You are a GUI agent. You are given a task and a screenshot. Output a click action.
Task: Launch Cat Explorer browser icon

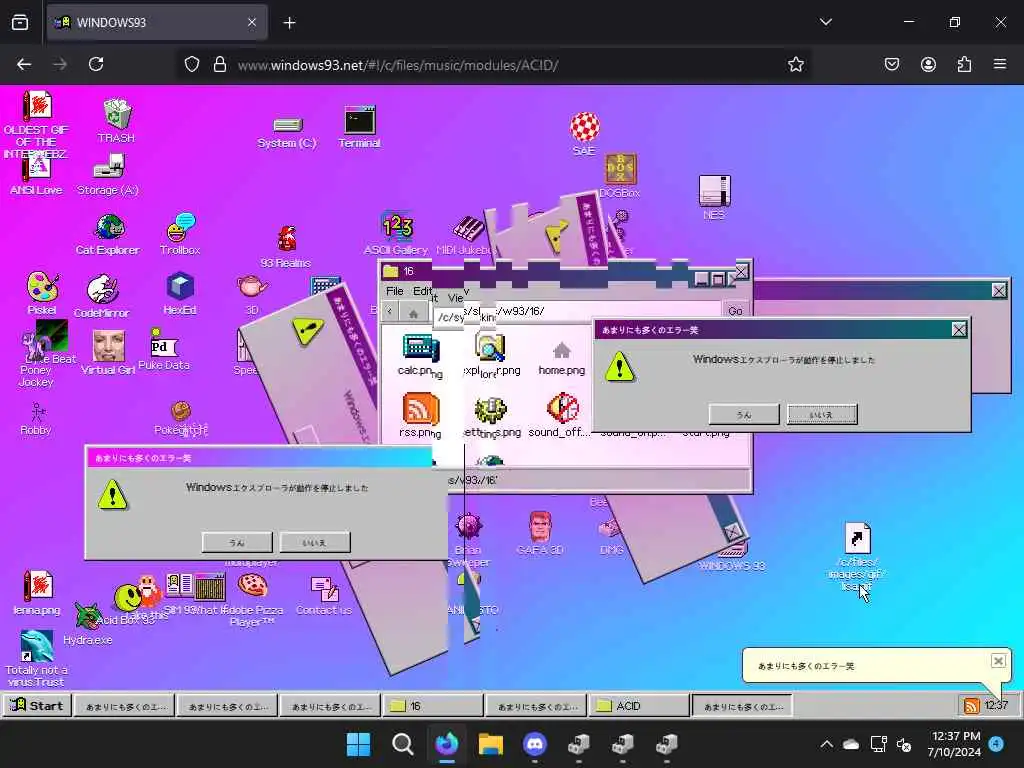click(108, 234)
